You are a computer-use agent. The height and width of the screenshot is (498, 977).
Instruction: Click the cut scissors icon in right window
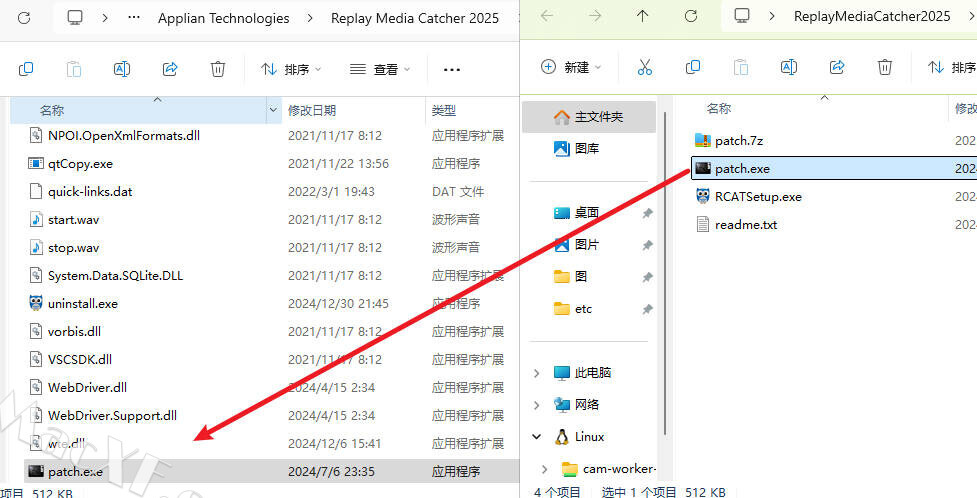pos(645,67)
